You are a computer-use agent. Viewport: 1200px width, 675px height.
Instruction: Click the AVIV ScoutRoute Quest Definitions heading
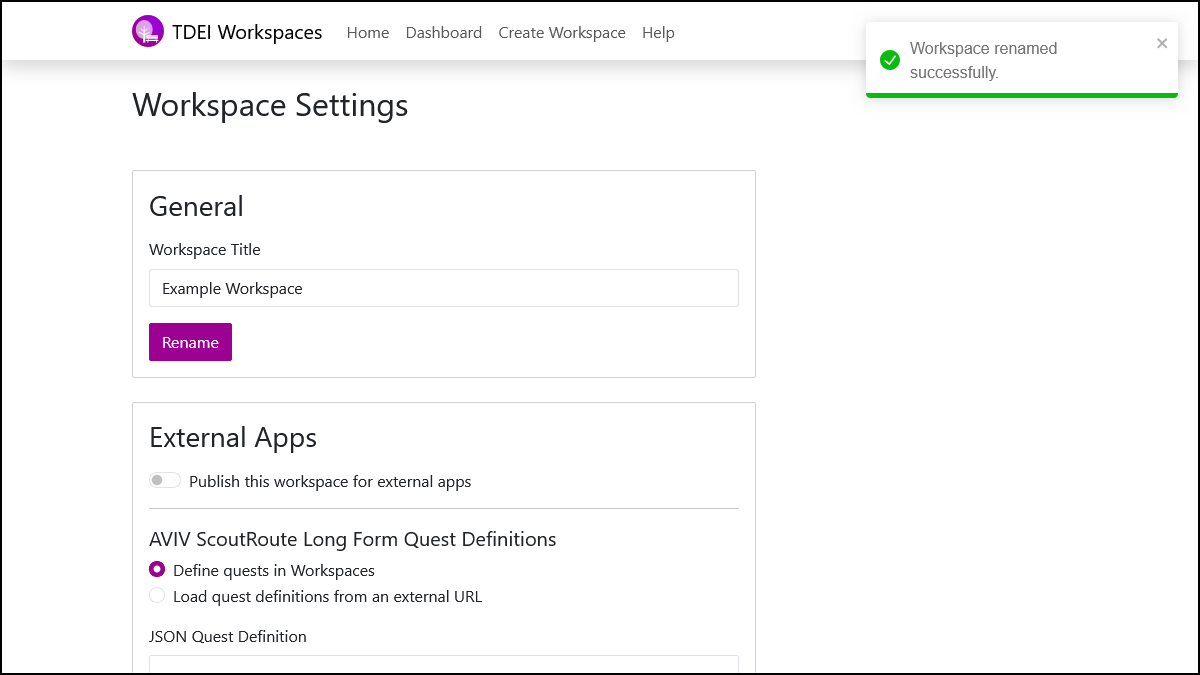tap(352, 539)
